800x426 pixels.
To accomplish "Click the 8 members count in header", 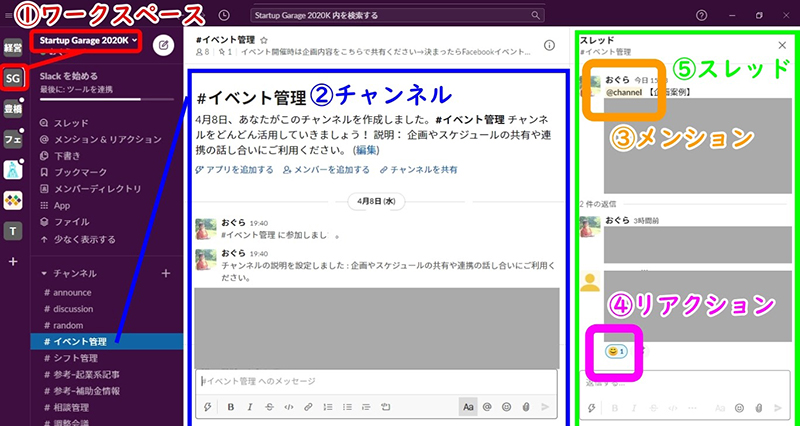I will click(203, 52).
